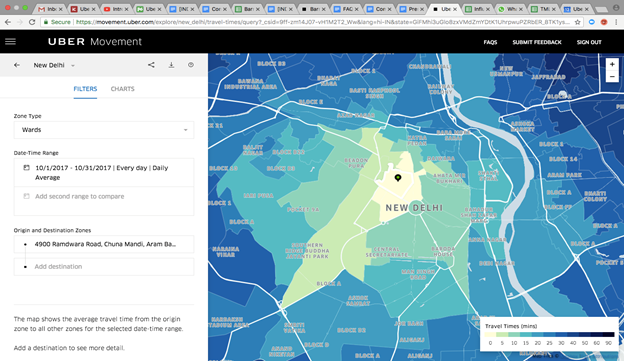This screenshot has height=361, width=624.
Task: Select the Pocket 9A zone on map
Action: coord(303,209)
